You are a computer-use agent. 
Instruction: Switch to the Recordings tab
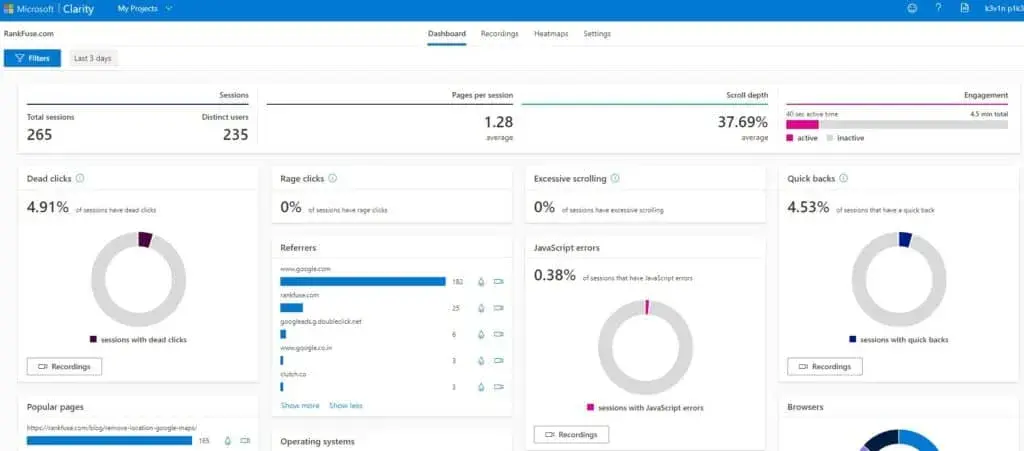[500, 33]
